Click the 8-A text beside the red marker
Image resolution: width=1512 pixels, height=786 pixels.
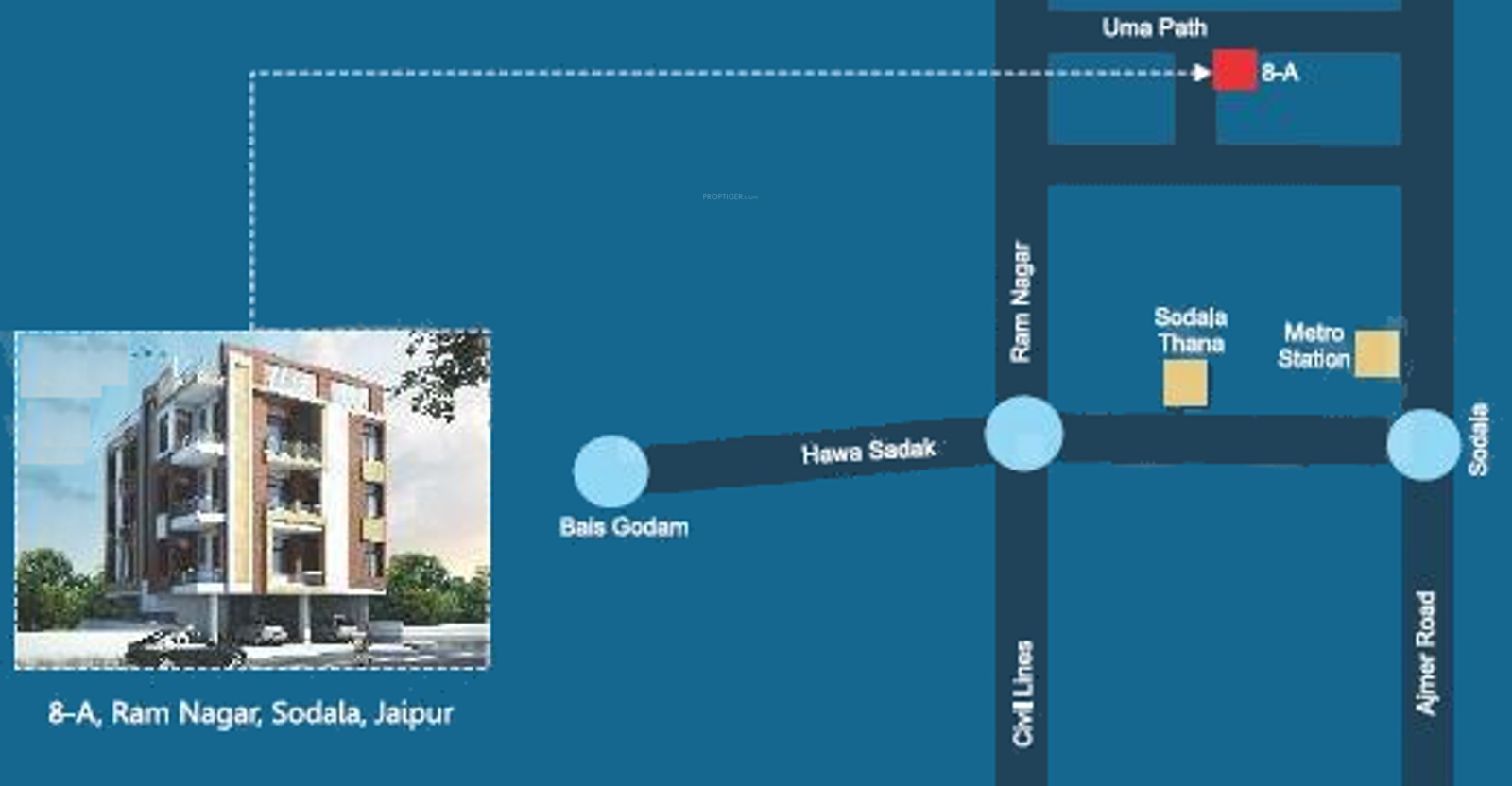point(1280,73)
